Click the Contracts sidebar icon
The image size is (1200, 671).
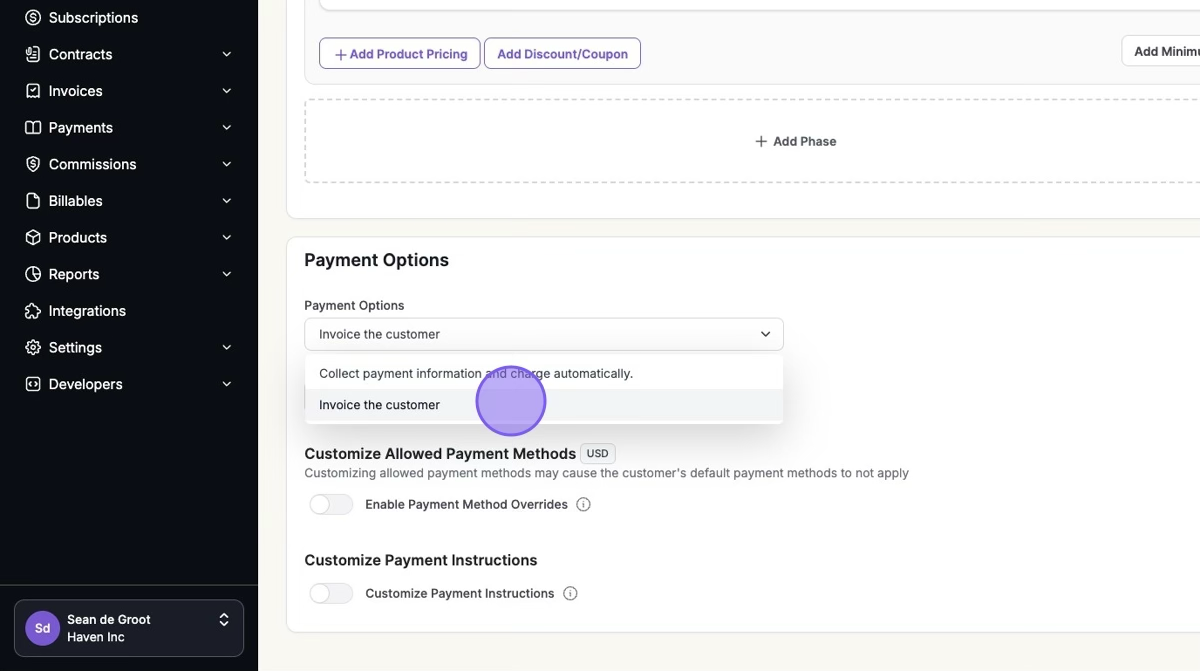[x=33, y=54]
